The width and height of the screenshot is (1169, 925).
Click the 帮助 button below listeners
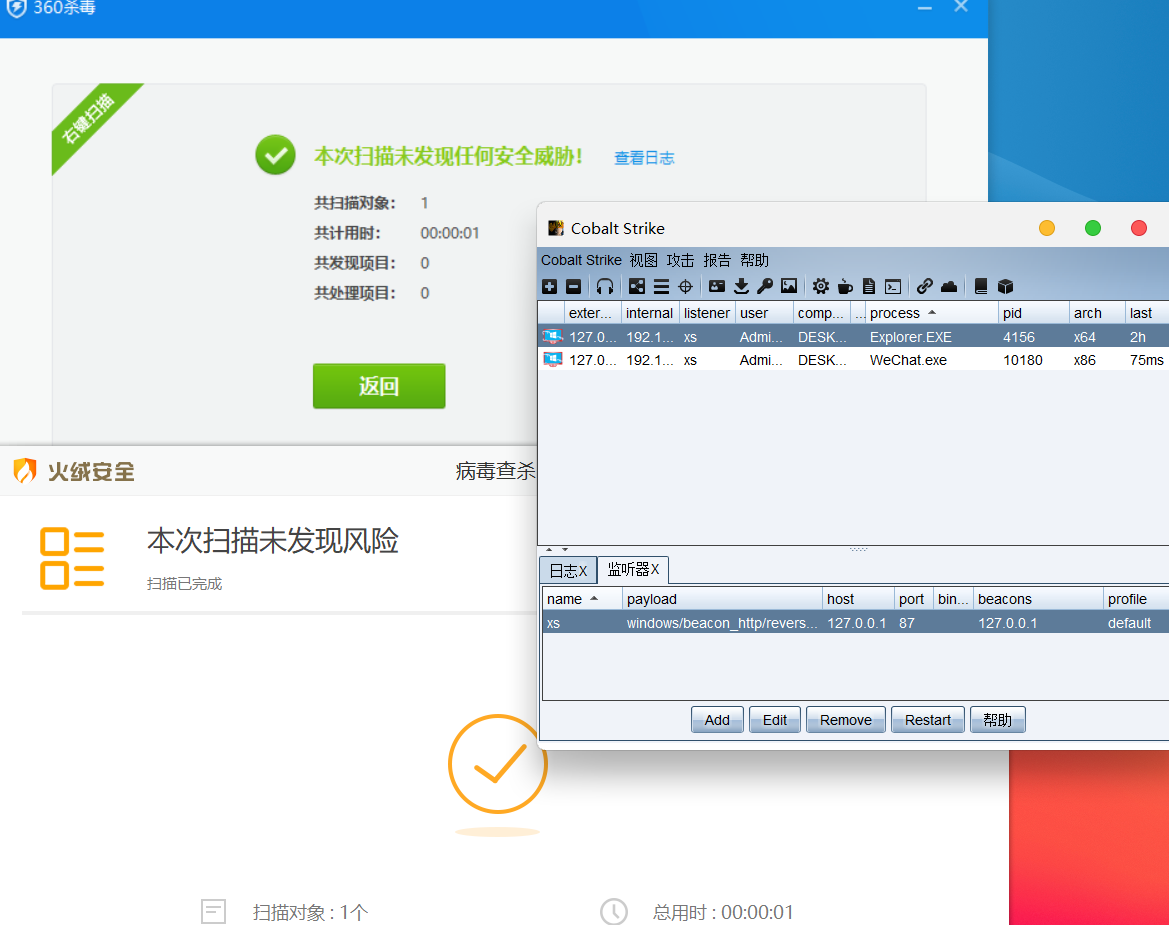click(998, 720)
